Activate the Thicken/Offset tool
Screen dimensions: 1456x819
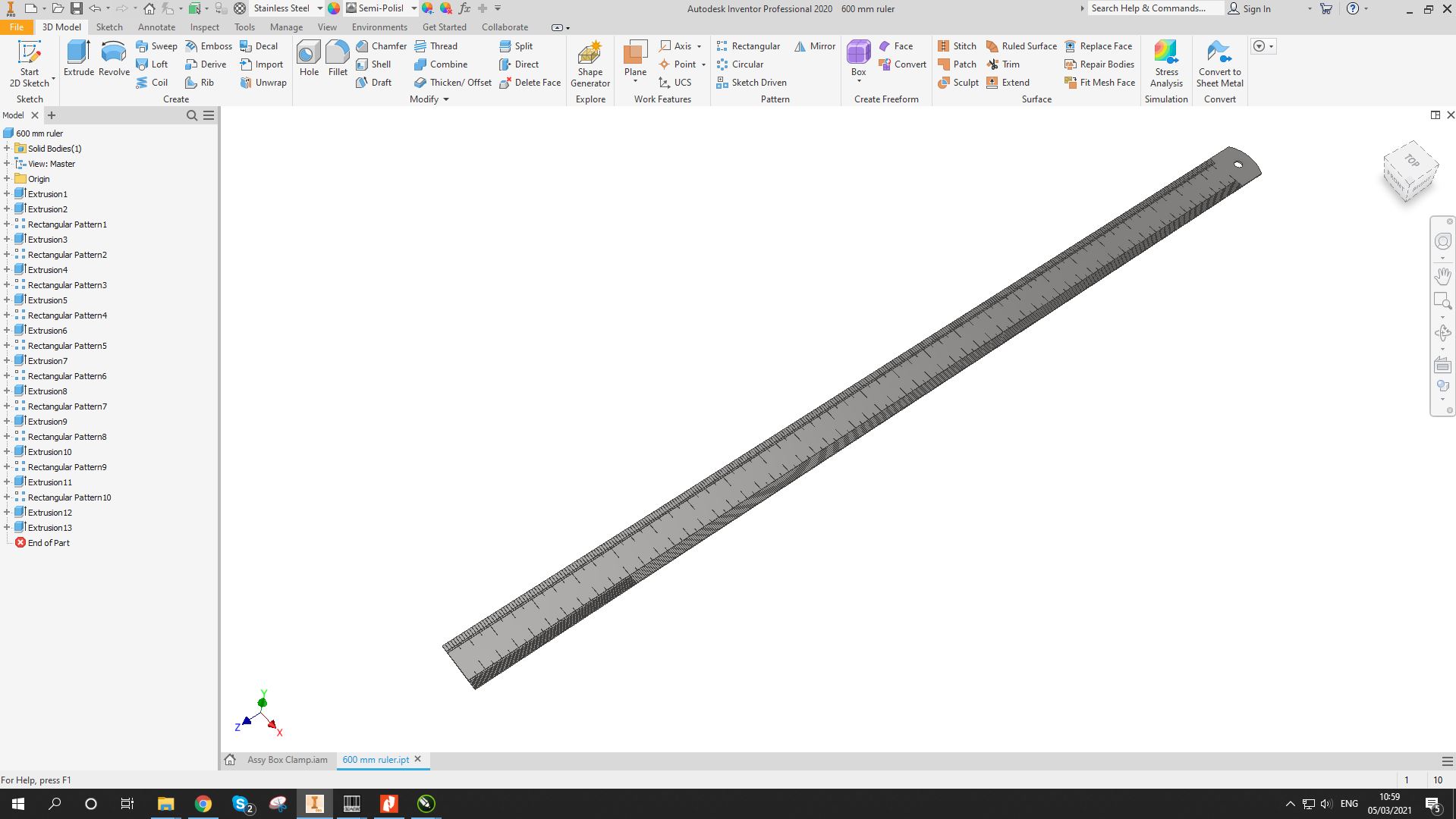pyautogui.click(x=453, y=83)
